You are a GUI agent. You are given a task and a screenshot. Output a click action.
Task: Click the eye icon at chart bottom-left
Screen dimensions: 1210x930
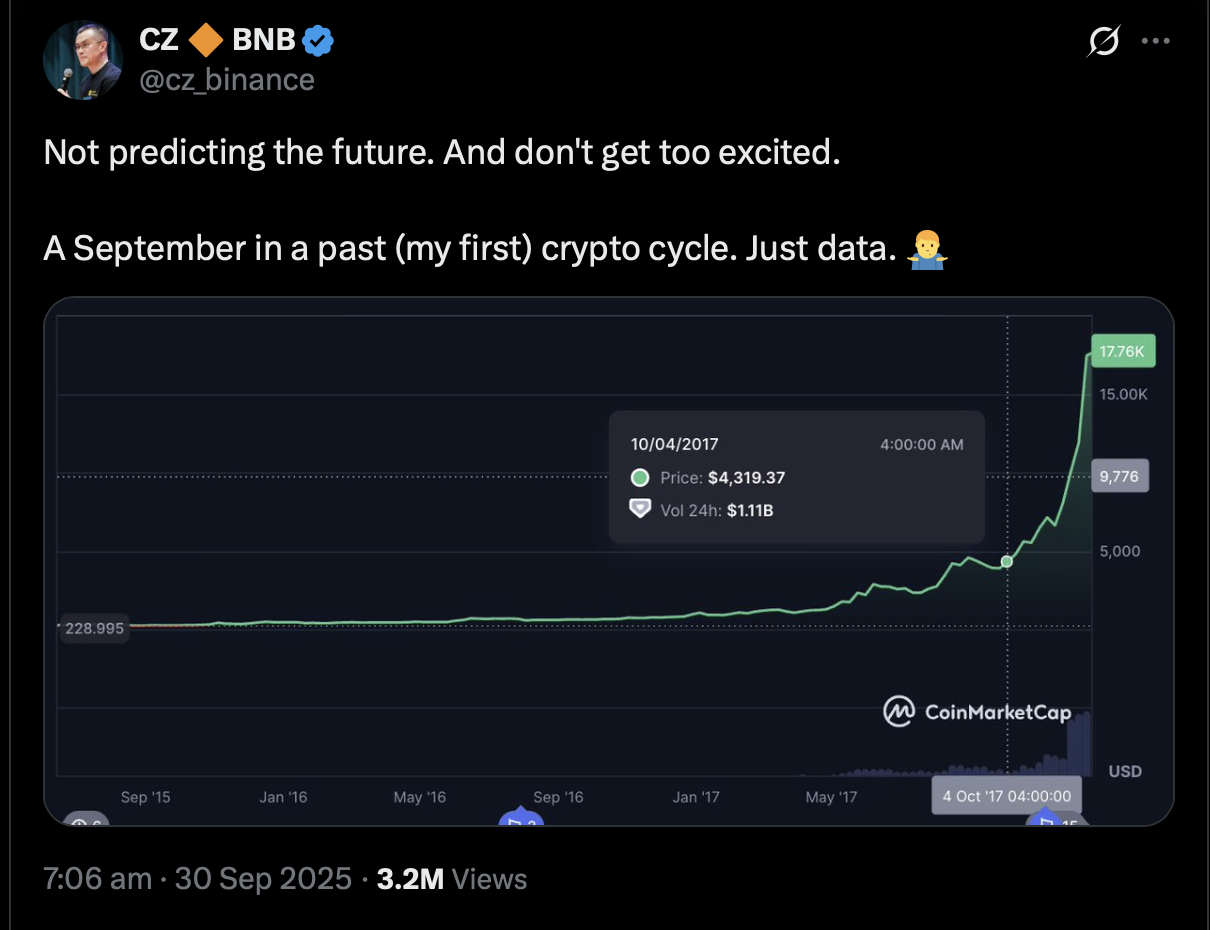point(78,821)
